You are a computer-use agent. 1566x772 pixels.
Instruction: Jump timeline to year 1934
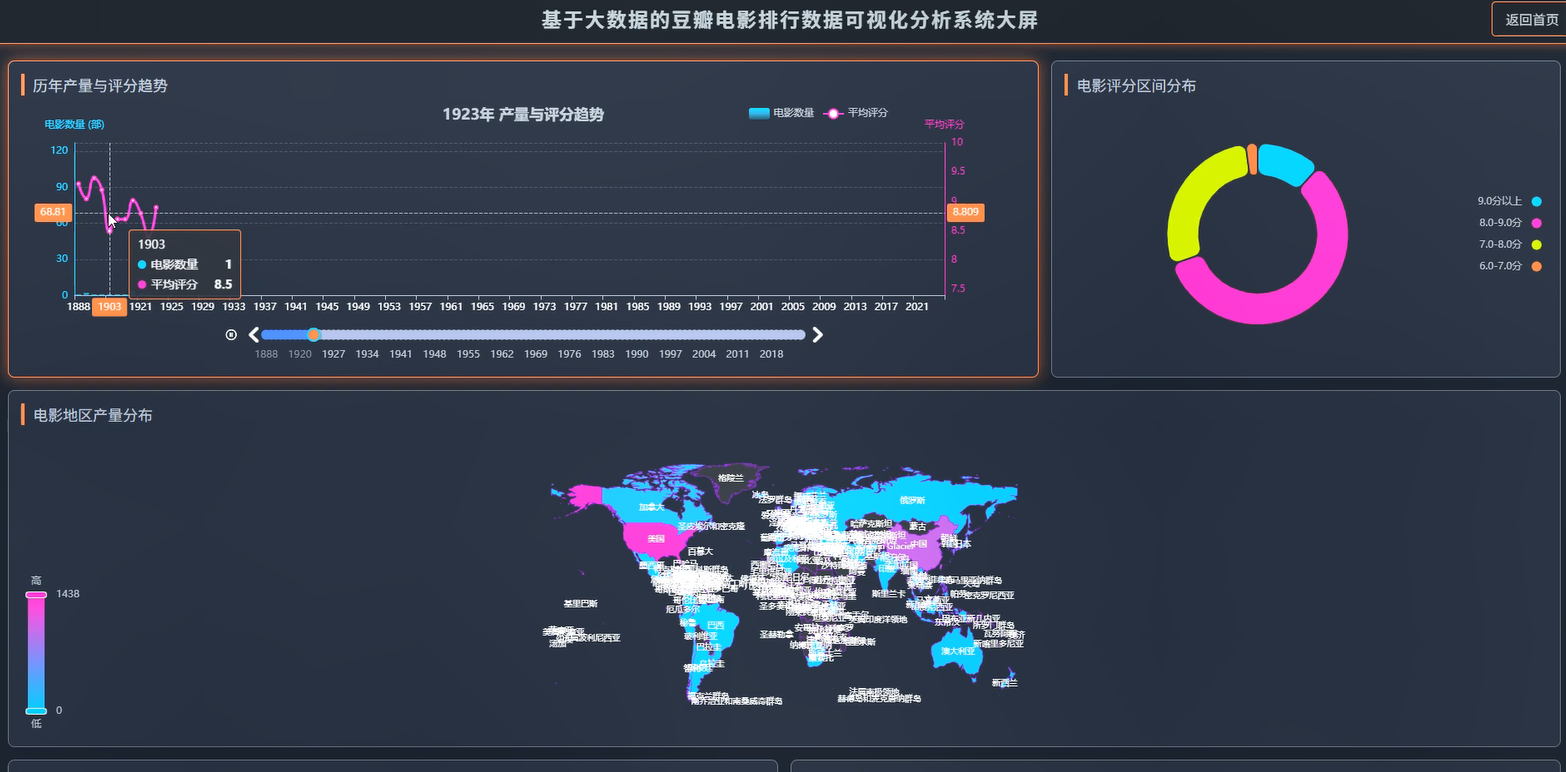[367, 354]
